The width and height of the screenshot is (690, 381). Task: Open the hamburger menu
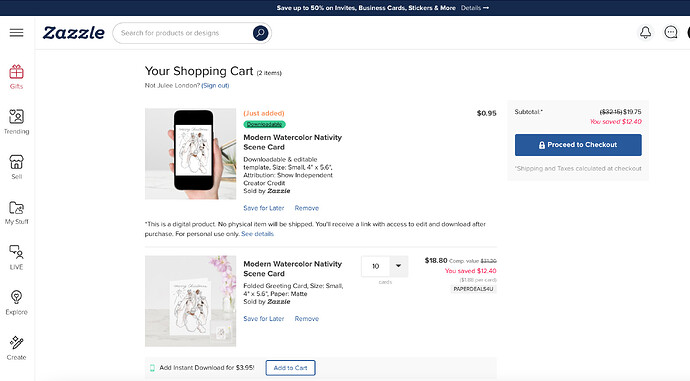tap(16, 33)
